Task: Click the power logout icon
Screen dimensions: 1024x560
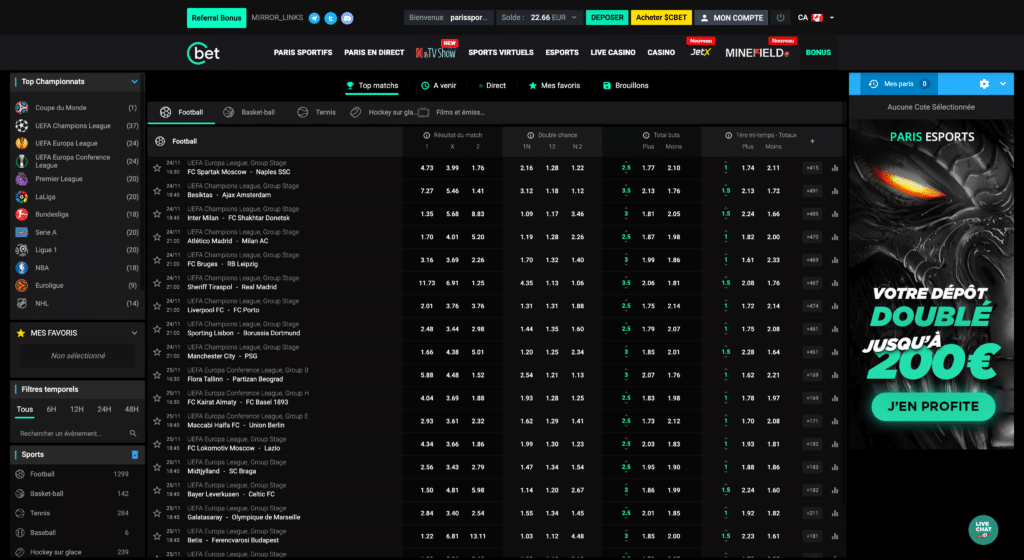Action: (x=780, y=18)
